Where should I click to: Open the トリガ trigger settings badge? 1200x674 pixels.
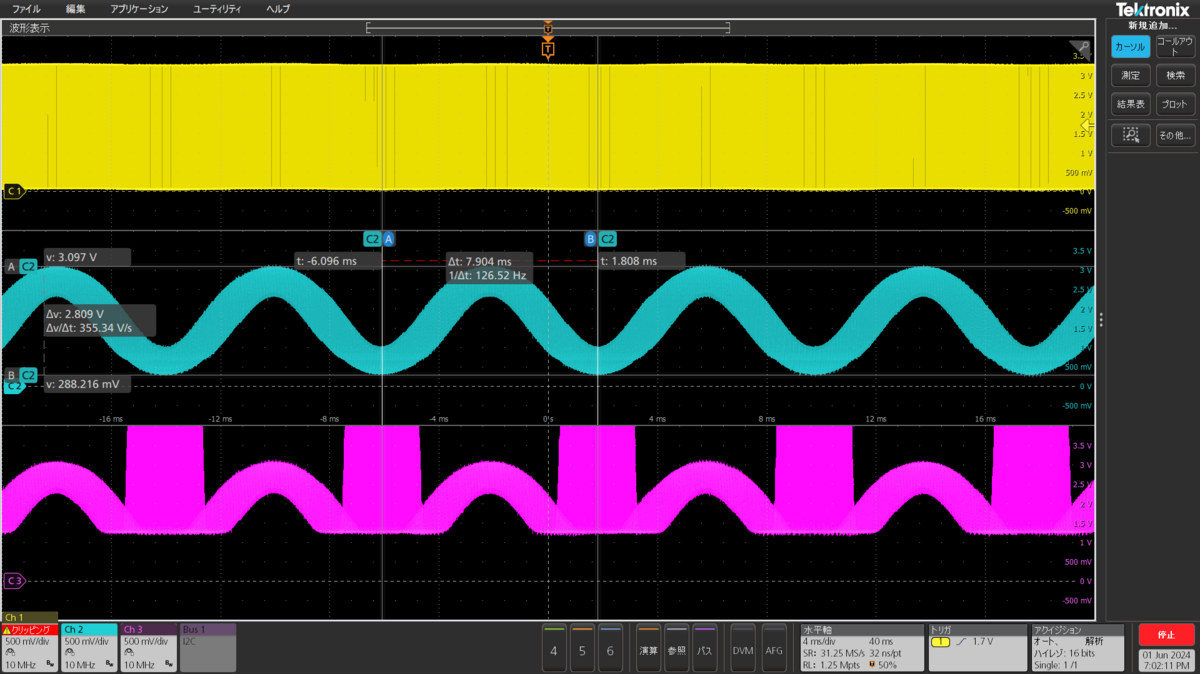click(977, 648)
